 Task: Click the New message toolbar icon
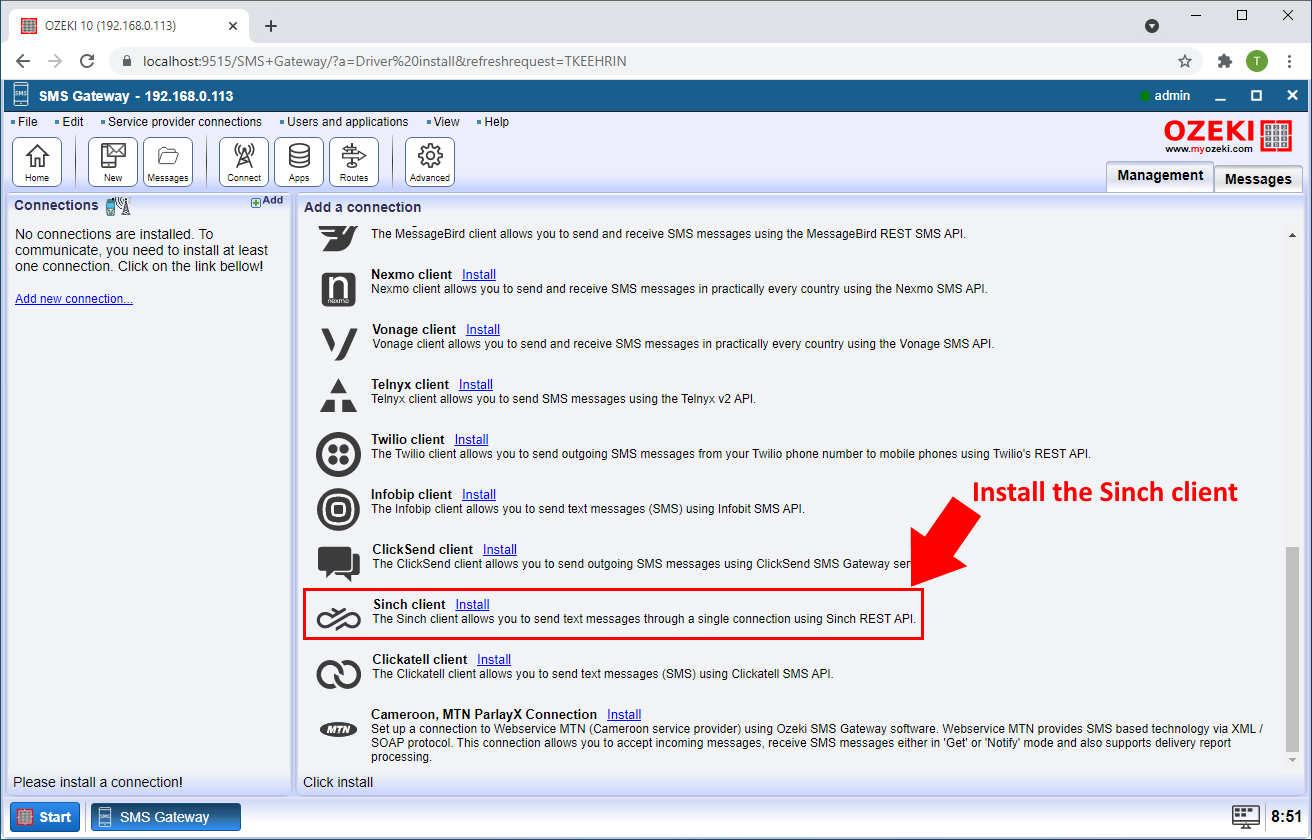point(113,162)
